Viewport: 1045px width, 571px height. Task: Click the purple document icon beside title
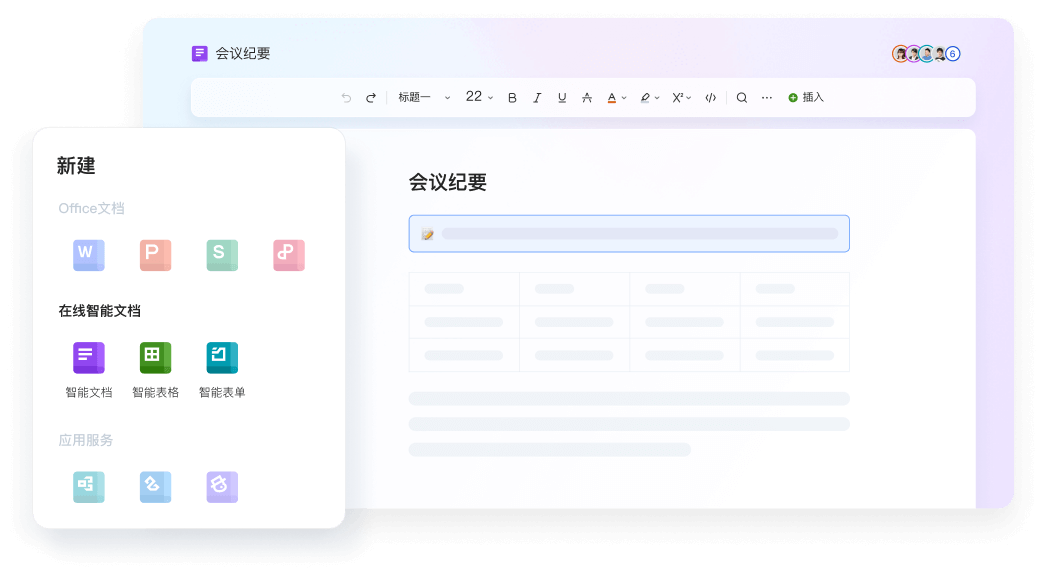pos(199,53)
